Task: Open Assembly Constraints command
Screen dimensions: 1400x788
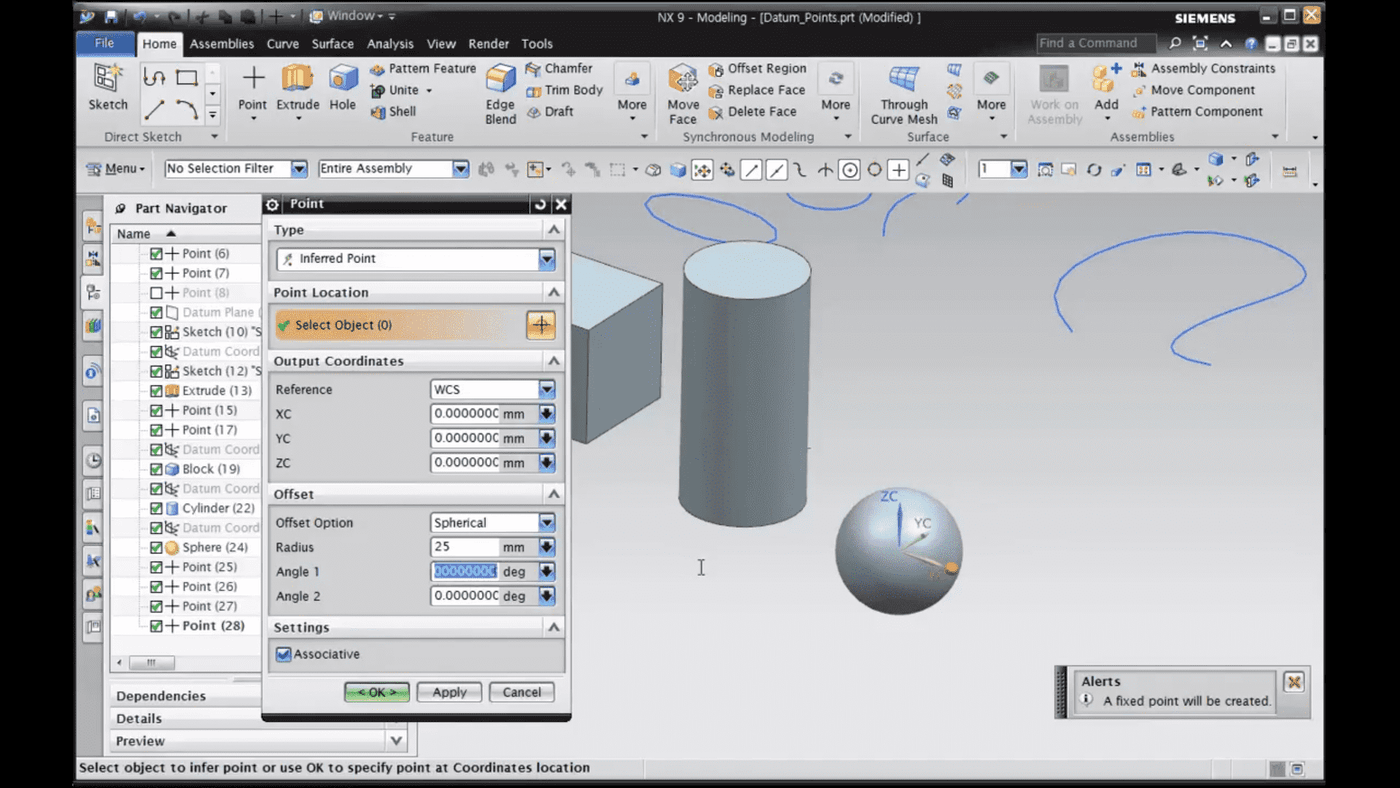Action: coord(1203,69)
